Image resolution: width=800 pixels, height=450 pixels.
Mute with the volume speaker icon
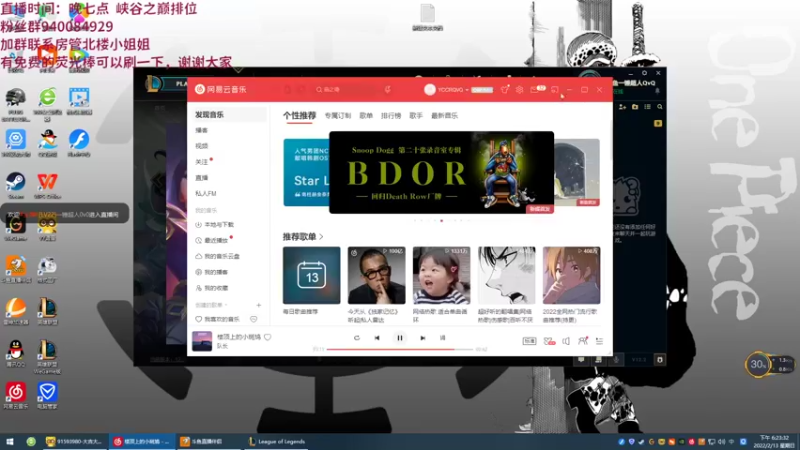pos(566,341)
